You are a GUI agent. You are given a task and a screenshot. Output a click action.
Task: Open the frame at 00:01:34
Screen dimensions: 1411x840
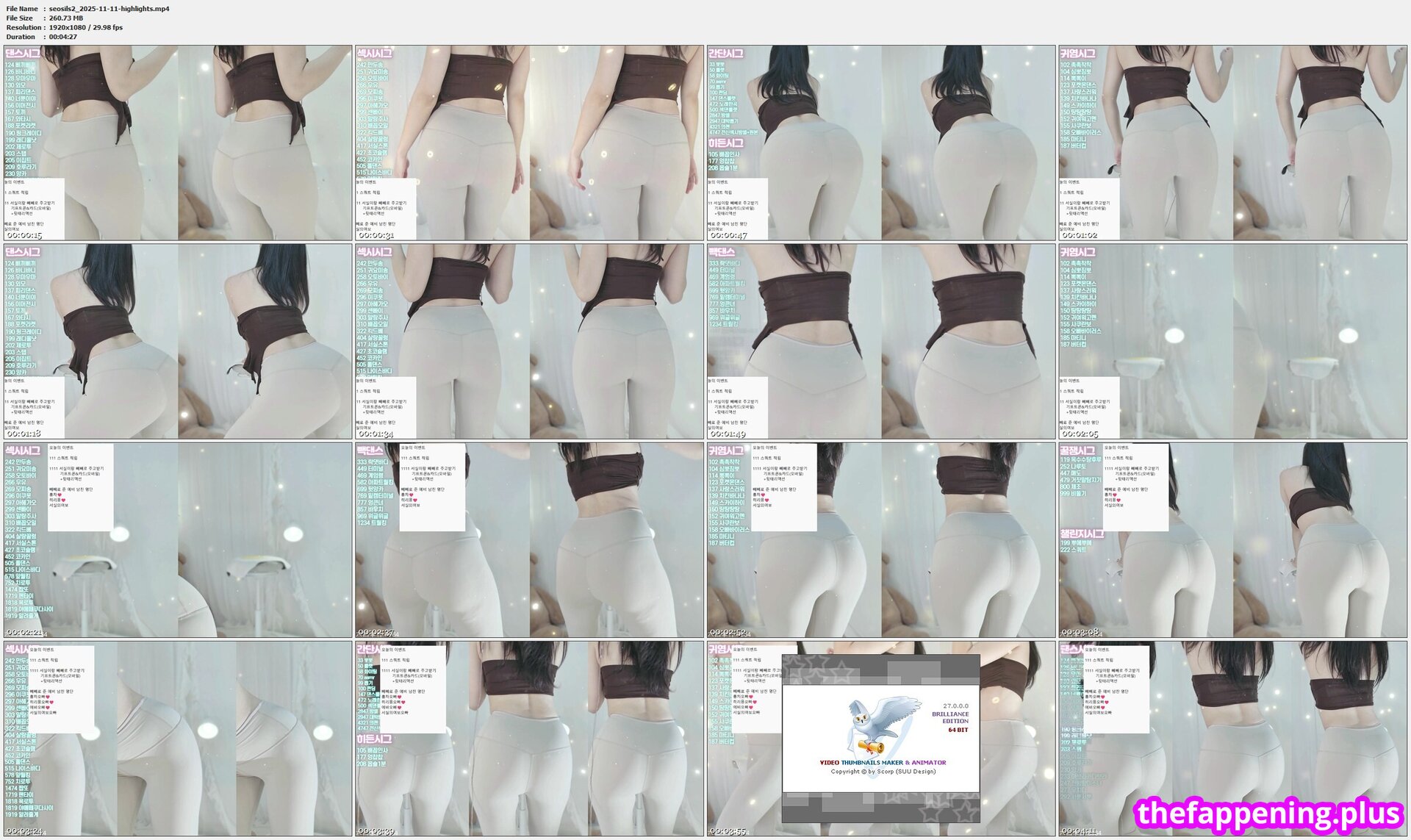coord(529,342)
